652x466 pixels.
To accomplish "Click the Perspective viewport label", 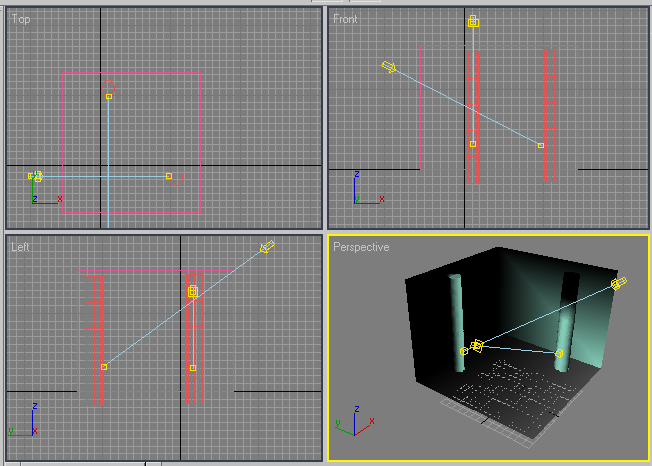I will click(x=361, y=247).
